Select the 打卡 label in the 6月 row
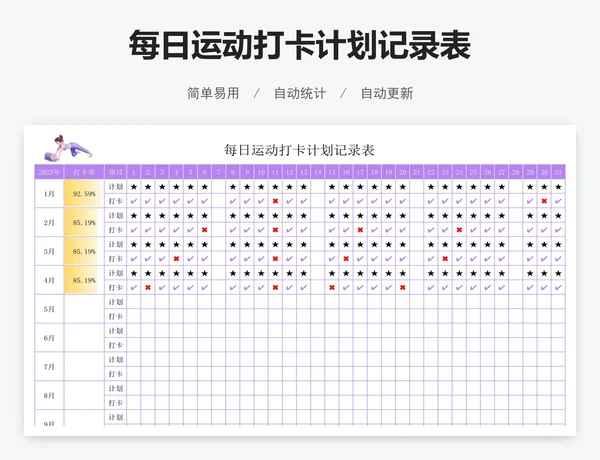 [116, 345]
